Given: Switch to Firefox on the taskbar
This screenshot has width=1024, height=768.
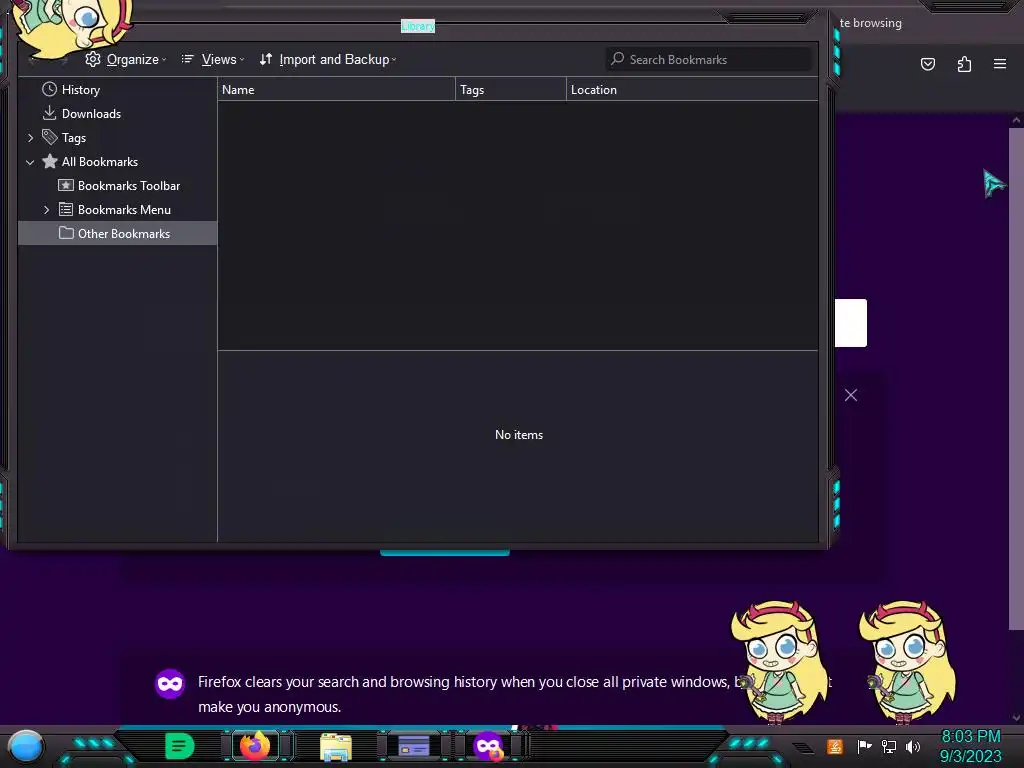Looking at the screenshot, I should 255,746.
